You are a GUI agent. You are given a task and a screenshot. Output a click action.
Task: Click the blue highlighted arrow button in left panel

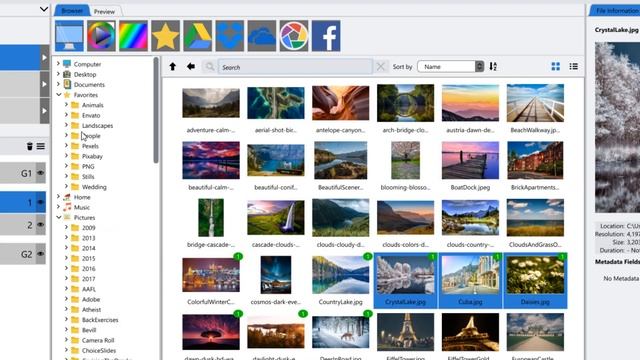(x=44, y=58)
